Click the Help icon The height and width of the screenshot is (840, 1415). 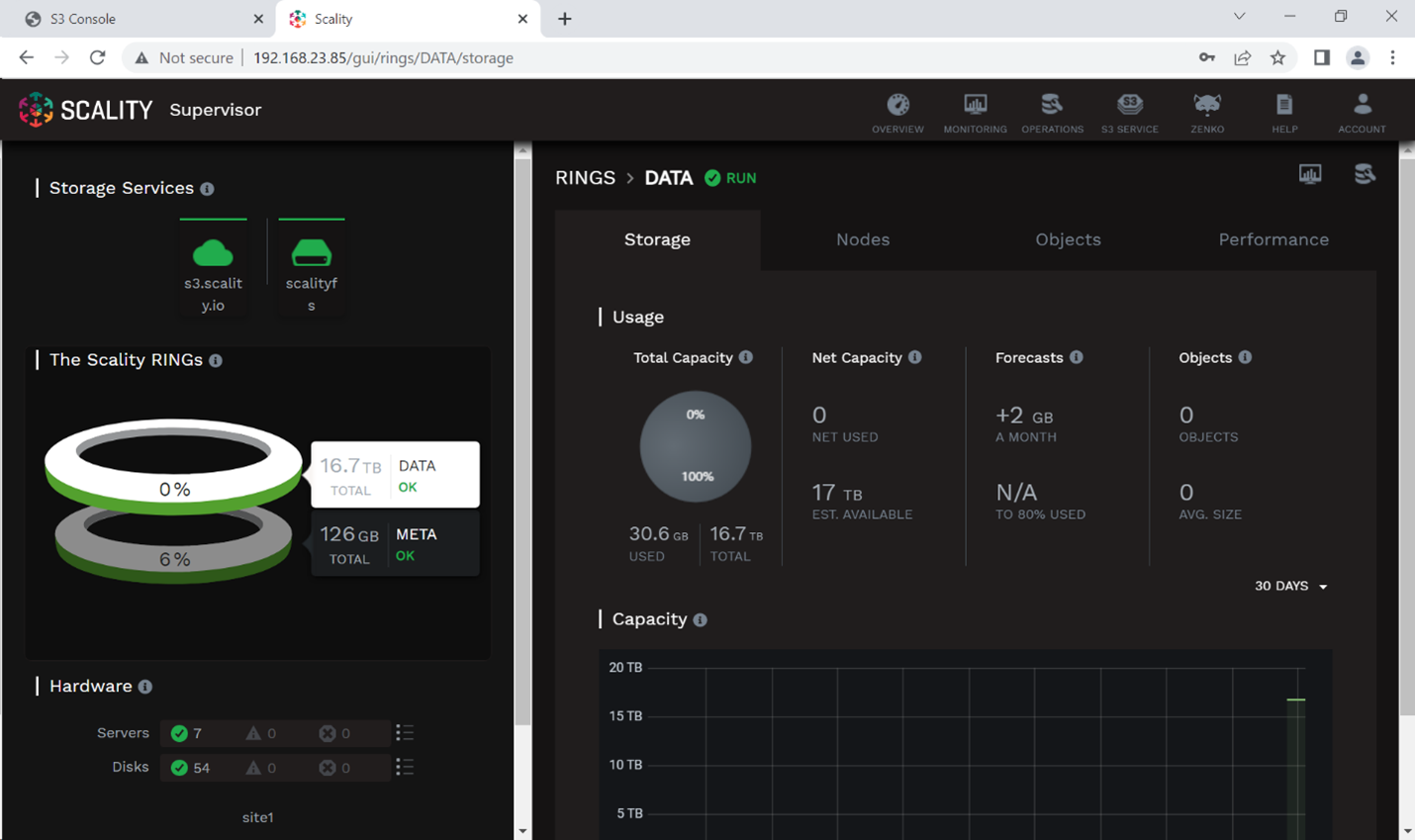(x=1284, y=105)
